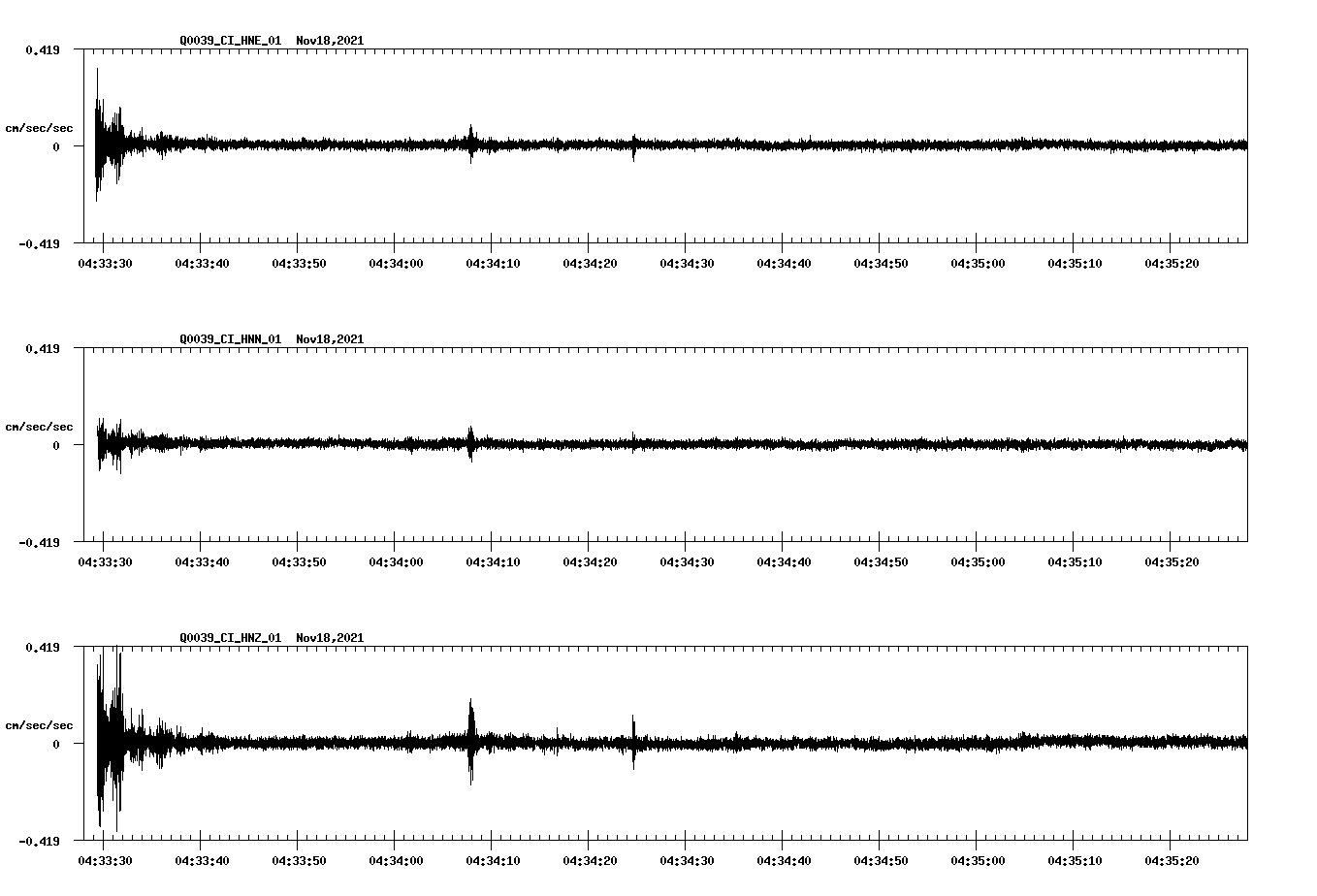Click the 04:33:40 time label under HNE plot
The width and height of the screenshot is (1317, 896).
pyautogui.click(x=202, y=264)
